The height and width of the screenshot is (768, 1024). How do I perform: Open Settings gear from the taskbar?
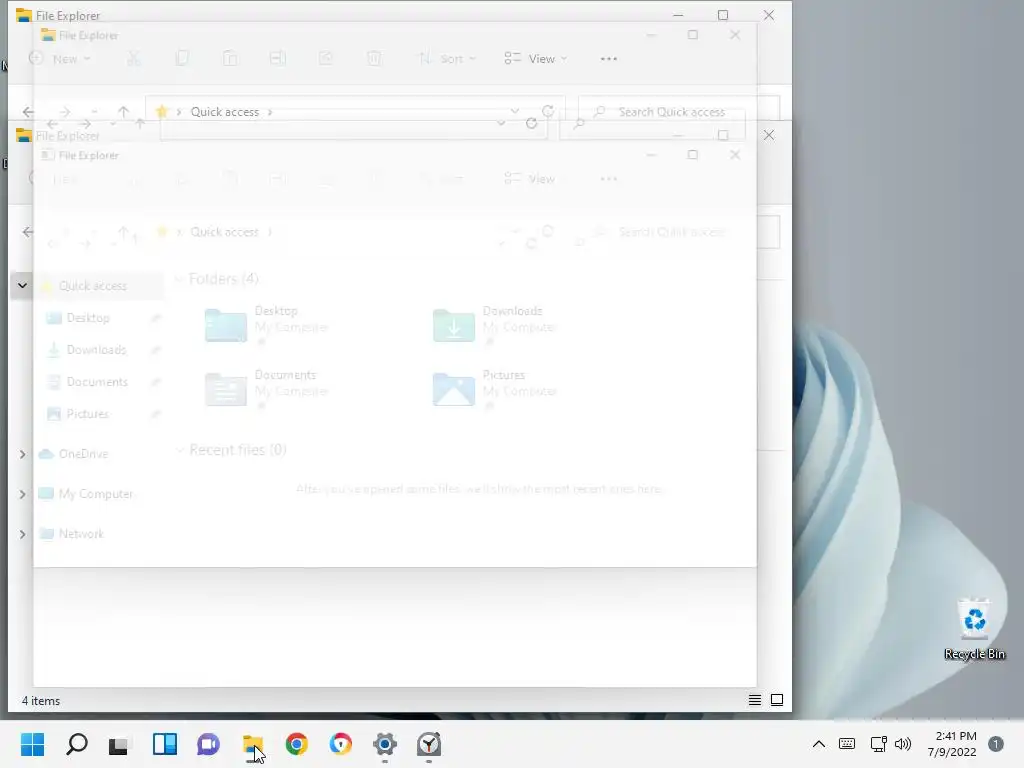click(x=385, y=744)
